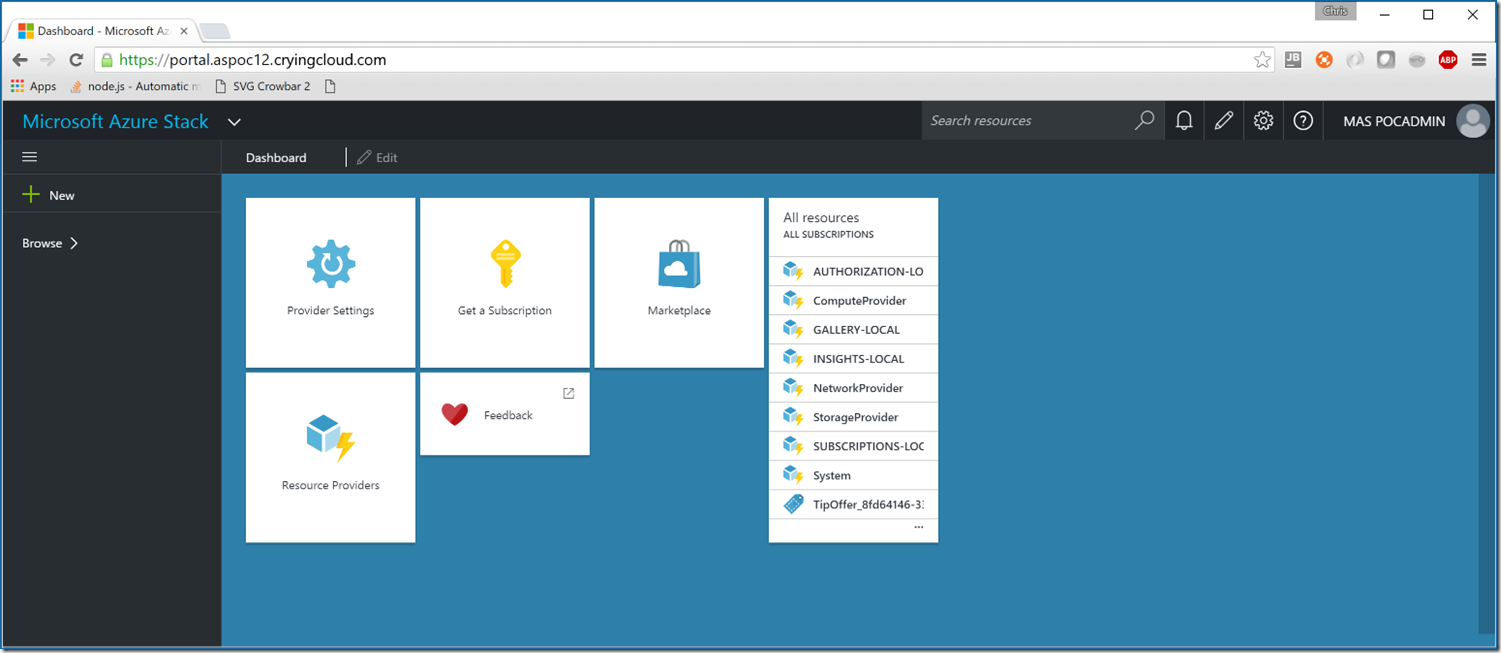Open the TipOffer_8fd64146 resource
Image resolution: width=1501 pixels, height=653 pixels.
point(853,504)
